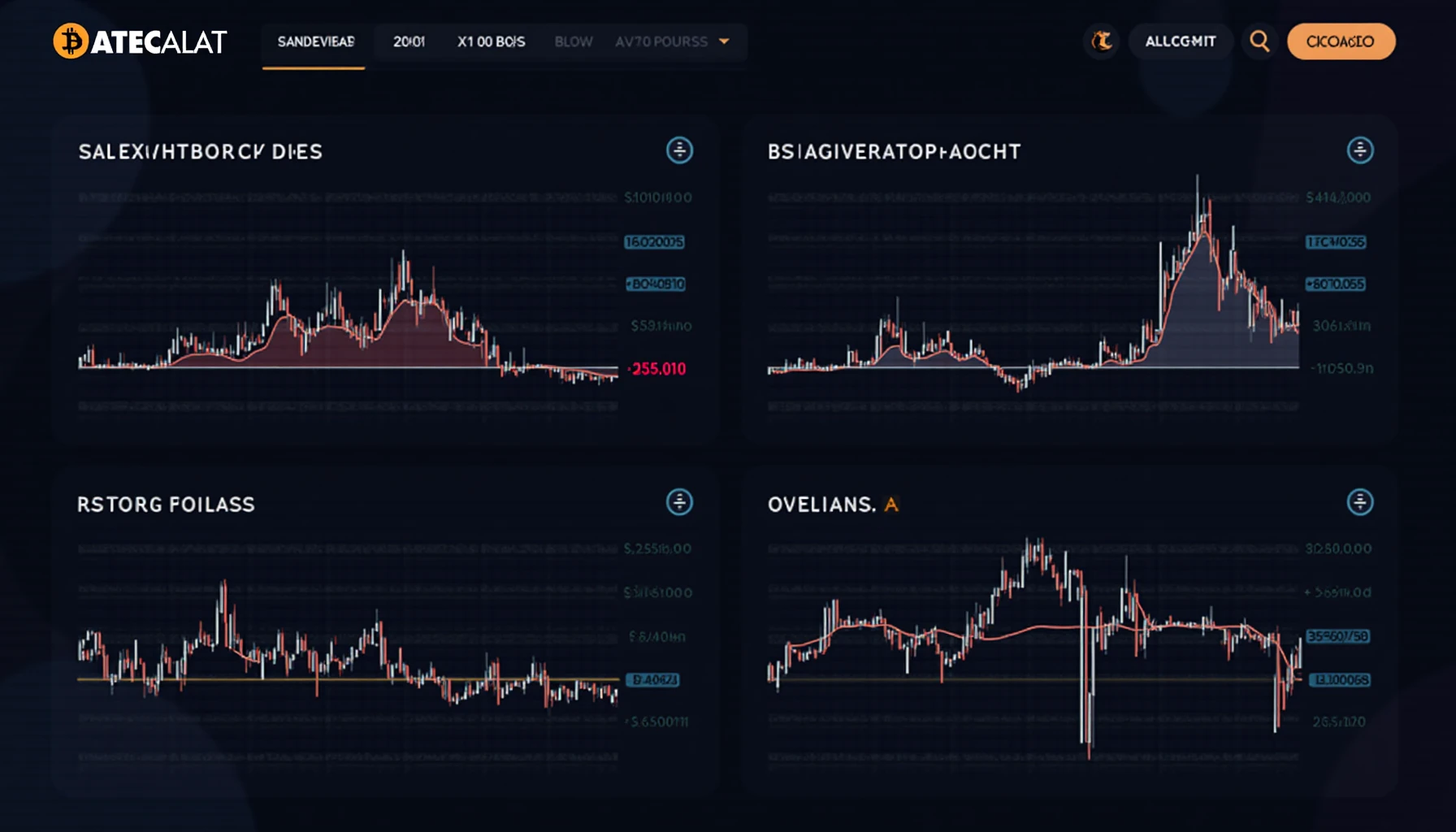The height and width of the screenshot is (832, 1456).
Task: Open search with the magnifier icon
Action: click(x=1259, y=41)
